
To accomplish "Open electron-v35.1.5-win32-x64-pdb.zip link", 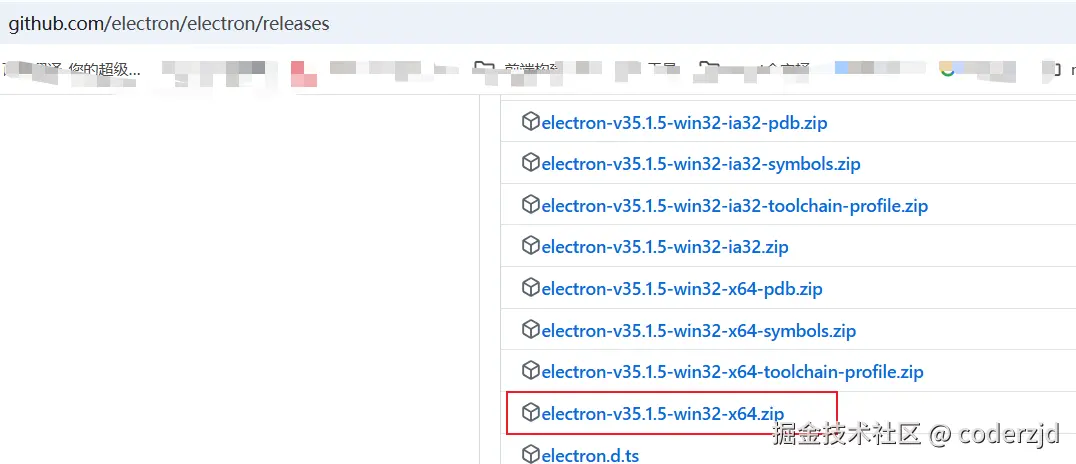I will [x=681, y=289].
